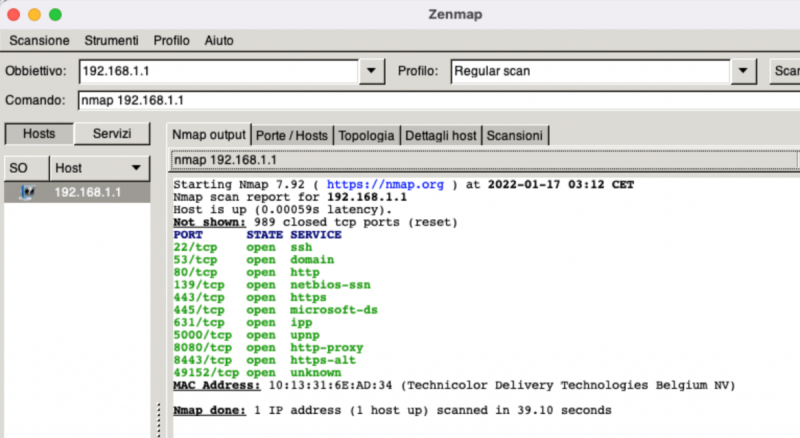Click the Scan button
This screenshot has width=800, height=438.
click(x=785, y=71)
